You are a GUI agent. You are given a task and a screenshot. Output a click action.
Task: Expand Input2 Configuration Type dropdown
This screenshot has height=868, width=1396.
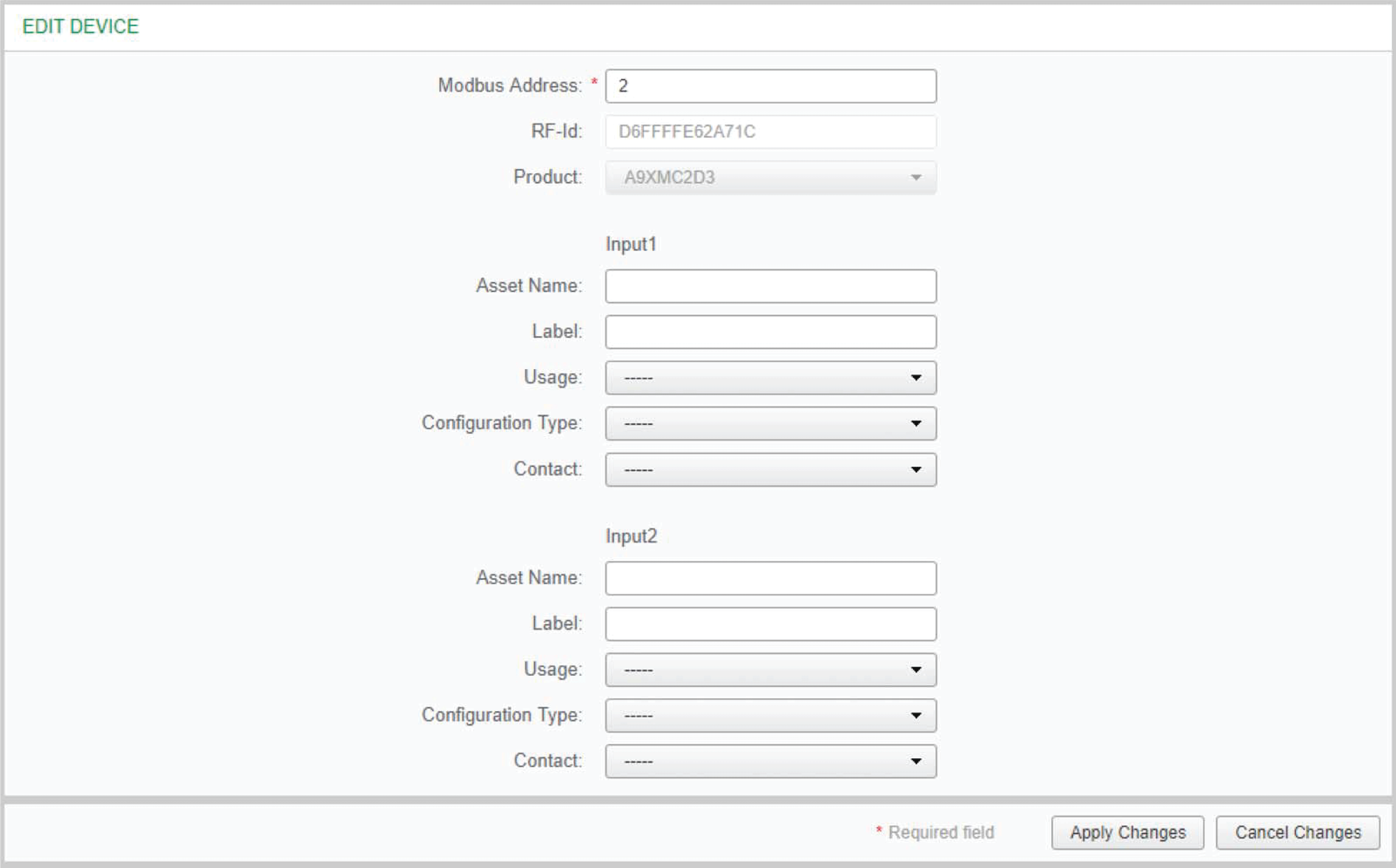click(770, 715)
